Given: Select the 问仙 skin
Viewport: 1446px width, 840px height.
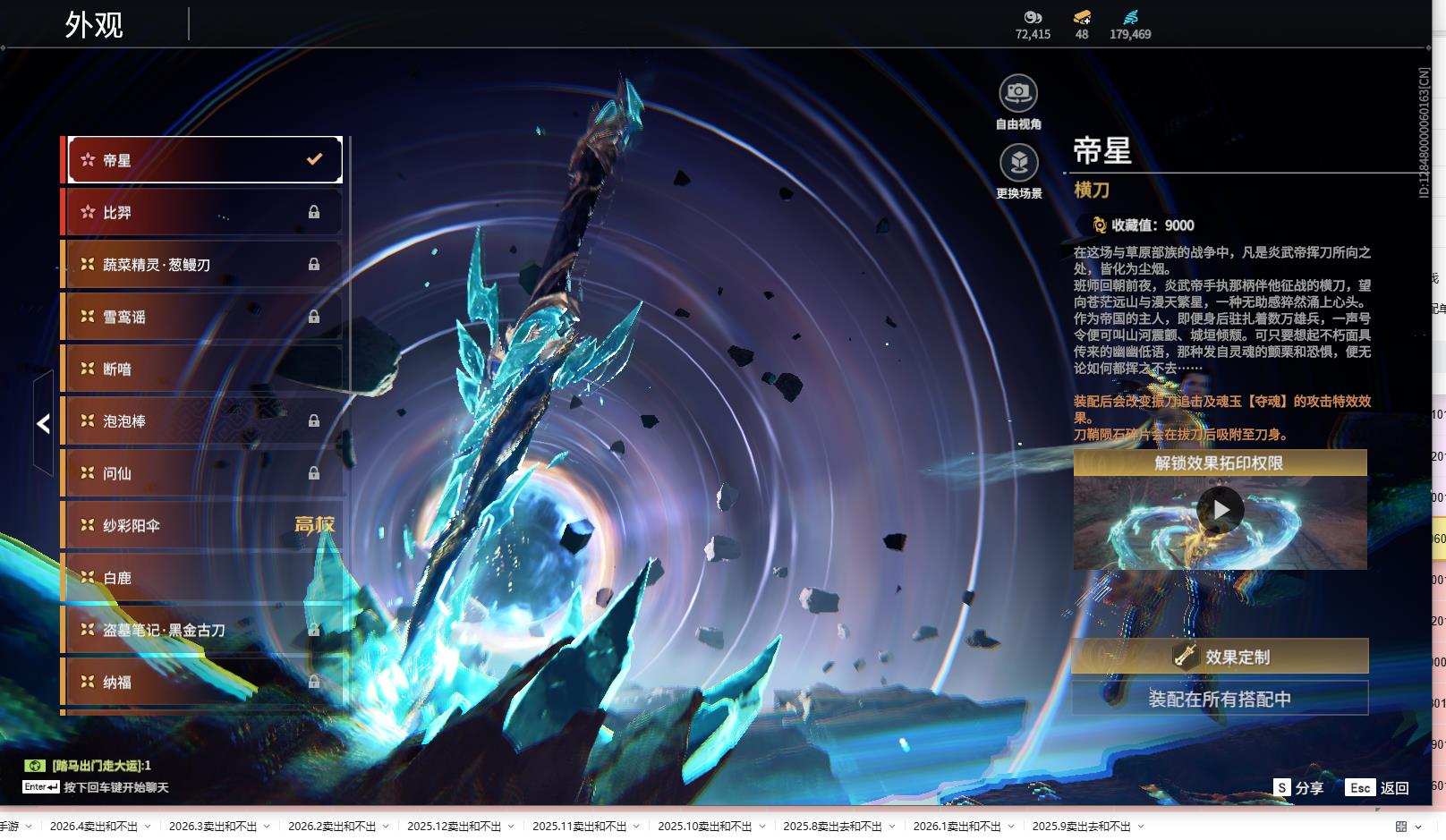Looking at the screenshot, I should click(x=203, y=472).
